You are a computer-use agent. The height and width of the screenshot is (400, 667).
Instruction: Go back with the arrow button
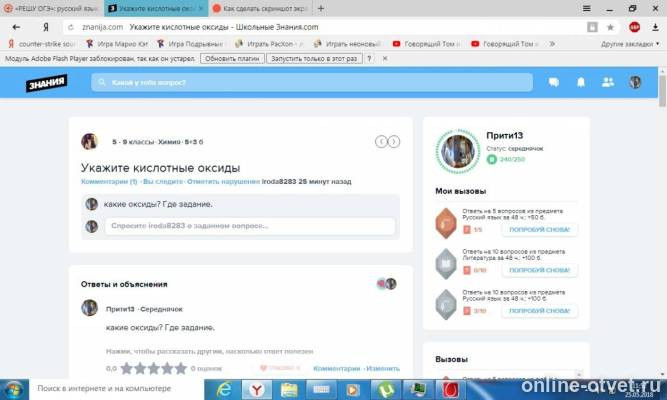pos(16,27)
